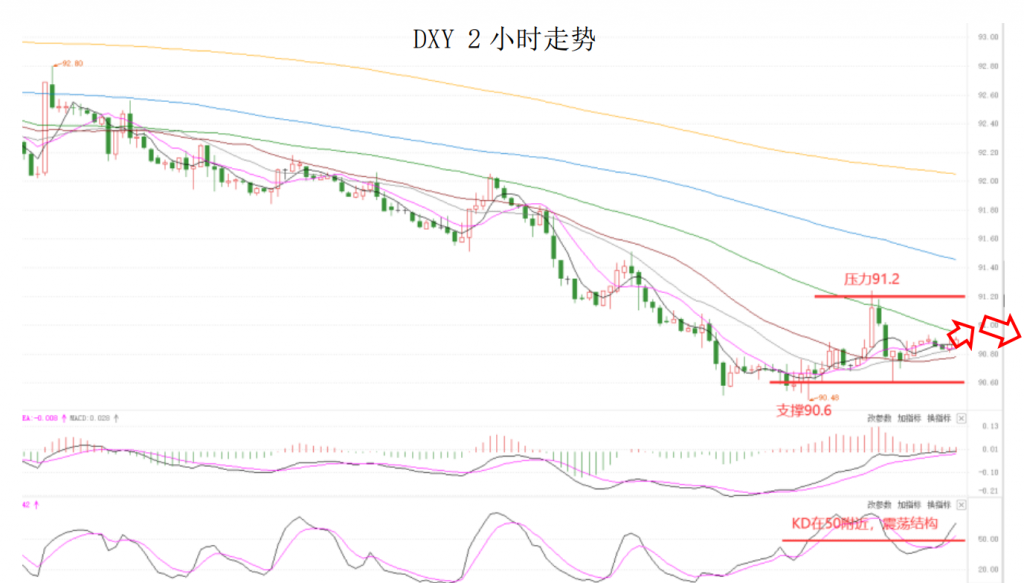The image size is (1024, 583).
Task: Close the MACD indicator panel
Action: [x=961, y=418]
